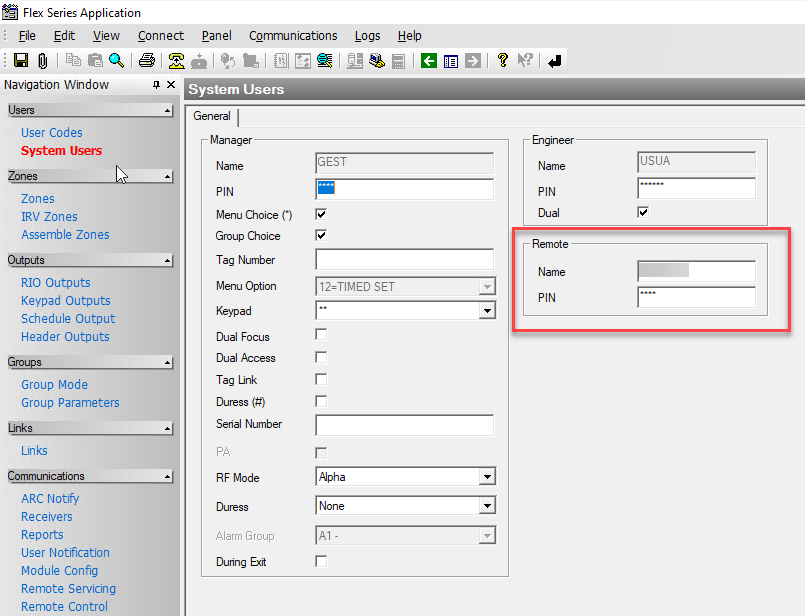The width and height of the screenshot is (805, 616).
Task: Go to RIO Outputs link
Action: [56, 282]
